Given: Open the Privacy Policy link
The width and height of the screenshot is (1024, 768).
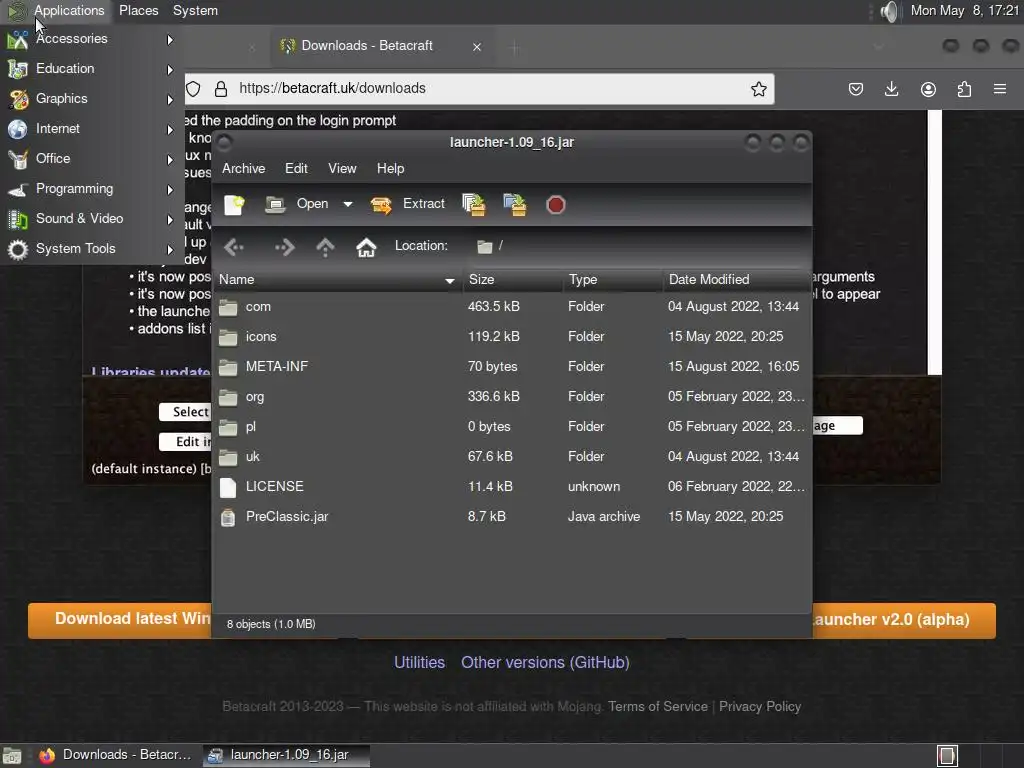Looking at the screenshot, I should (760, 707).
